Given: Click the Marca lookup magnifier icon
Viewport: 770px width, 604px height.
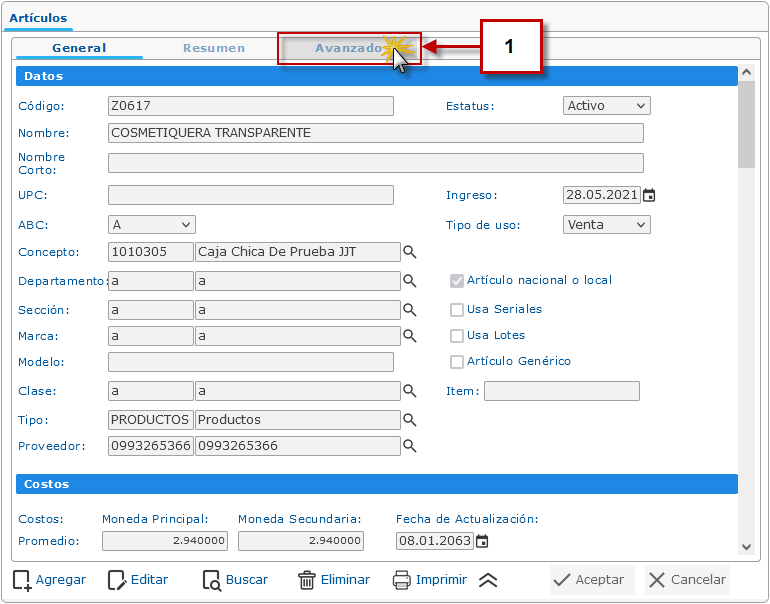Looking at the screenshot, I should pos(409,337).
